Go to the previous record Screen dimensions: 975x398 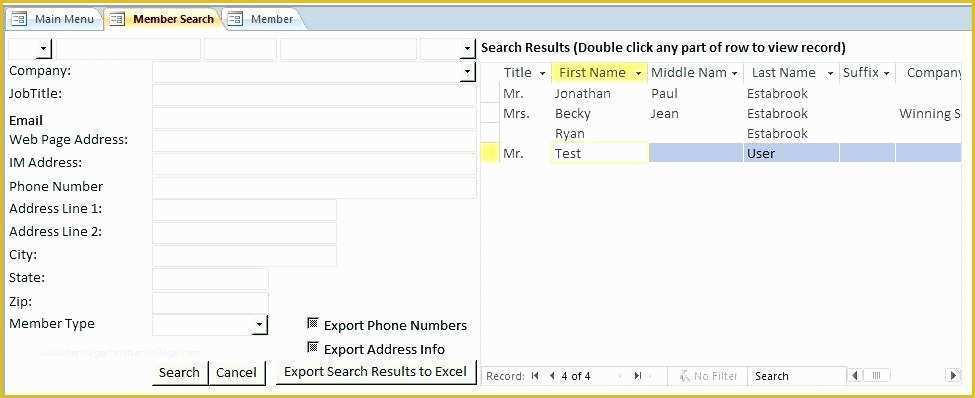[552, 376]
